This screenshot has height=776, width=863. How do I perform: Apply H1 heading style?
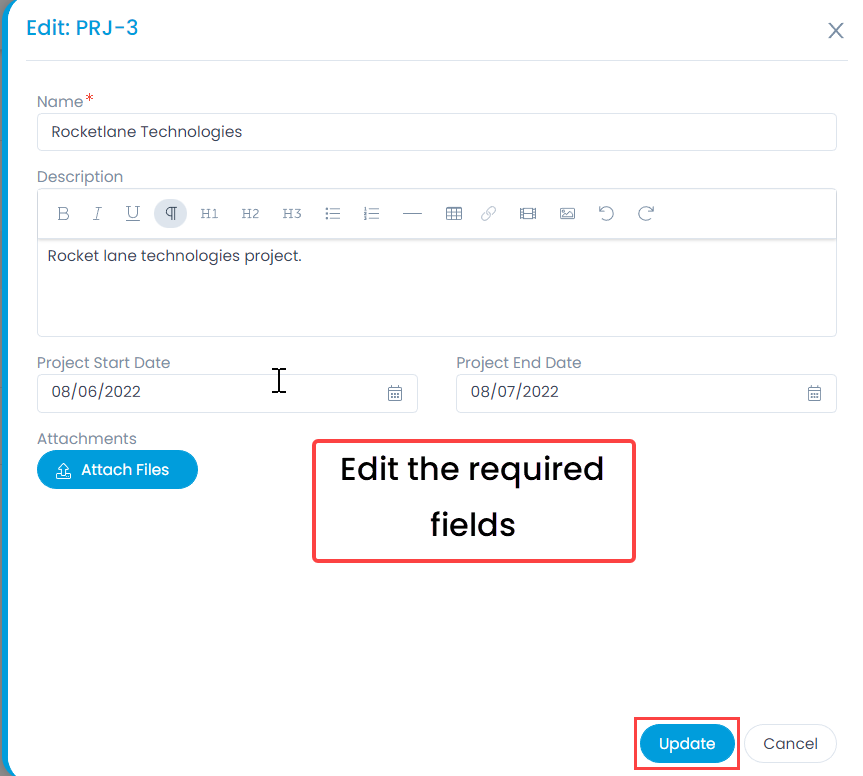click(209, 214)
